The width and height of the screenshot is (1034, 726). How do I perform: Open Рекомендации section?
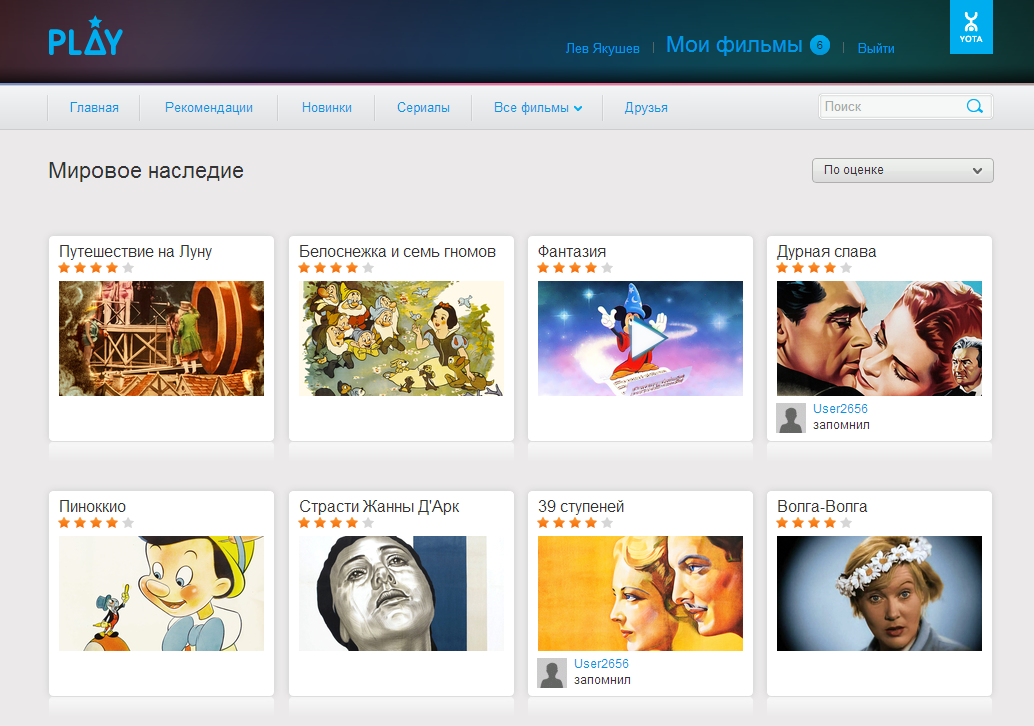[208, 107]
